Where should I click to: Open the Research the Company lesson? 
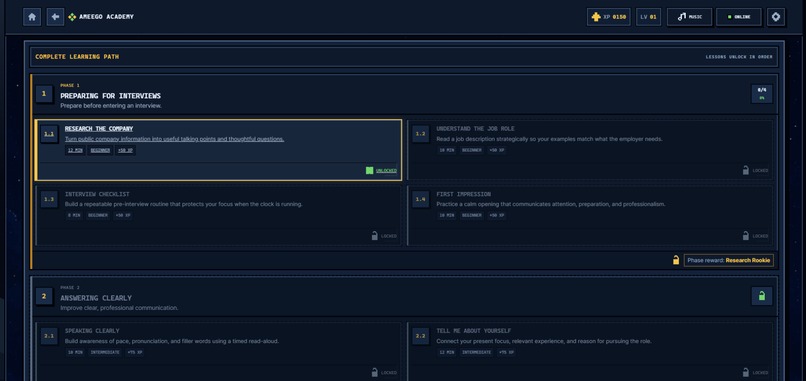(219, 150)
